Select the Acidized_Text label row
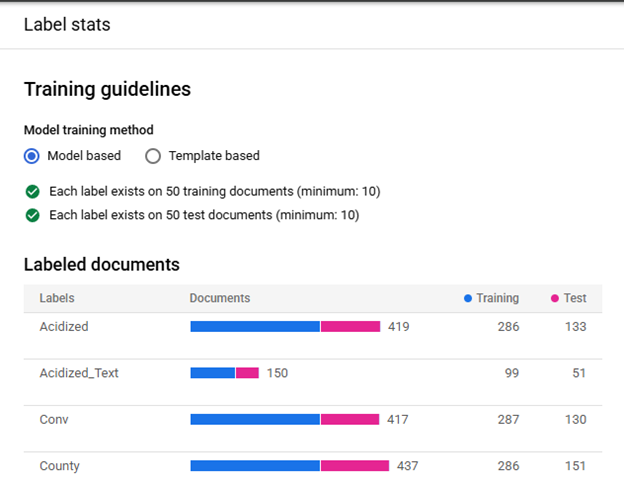Screen dimensions: 624x484 (x=79, y=373)
